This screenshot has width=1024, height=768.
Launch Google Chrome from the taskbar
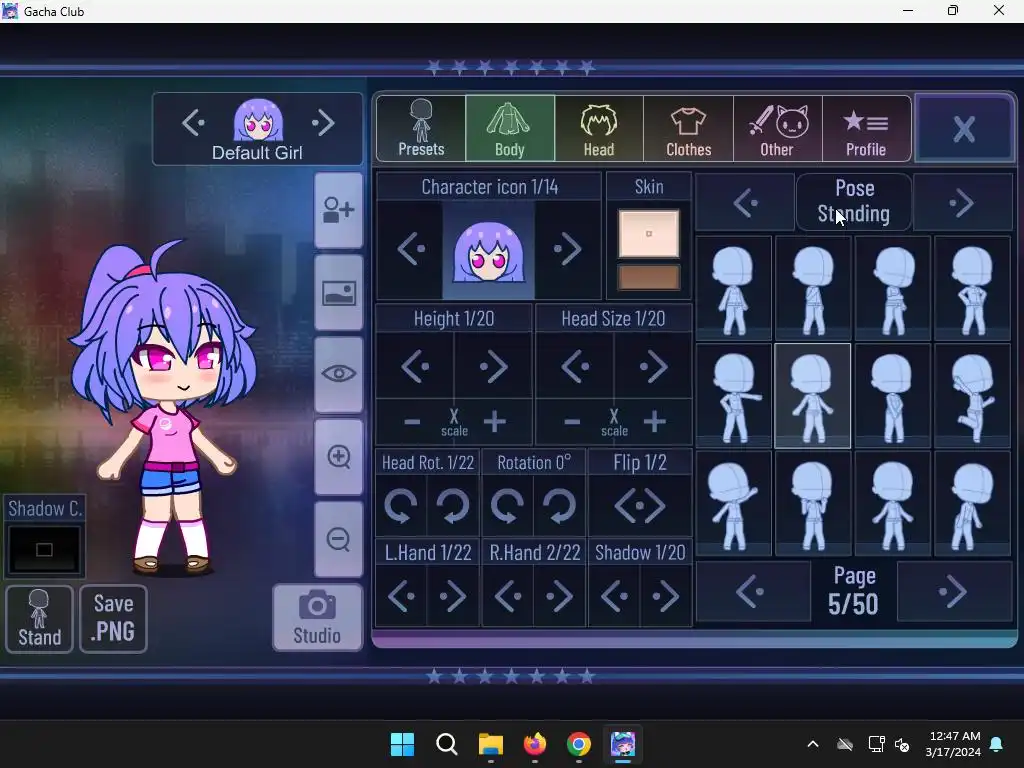click(x=579, y=744)
